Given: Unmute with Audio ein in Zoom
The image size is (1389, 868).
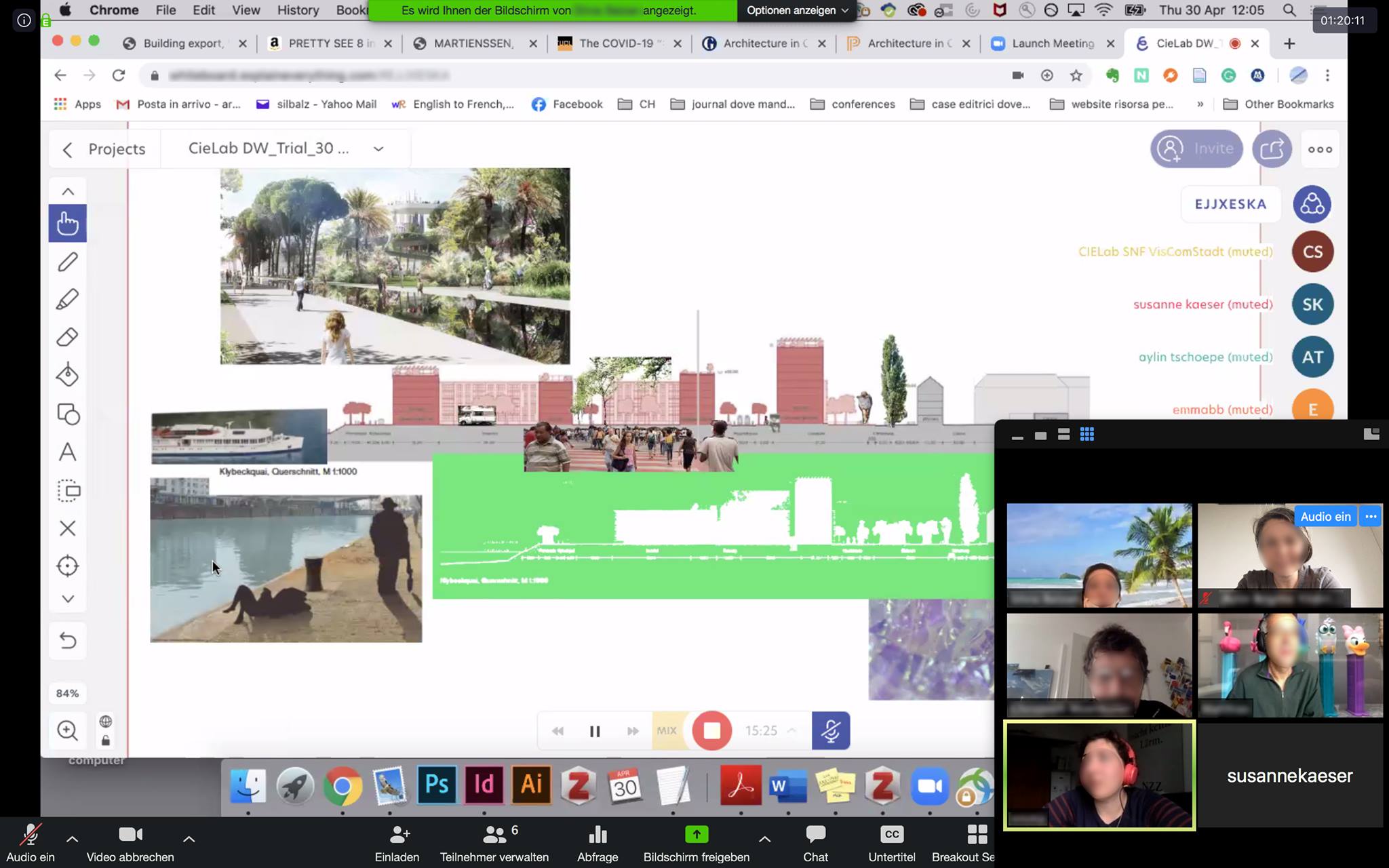Looking at the screenshot, I should point(30,842).
